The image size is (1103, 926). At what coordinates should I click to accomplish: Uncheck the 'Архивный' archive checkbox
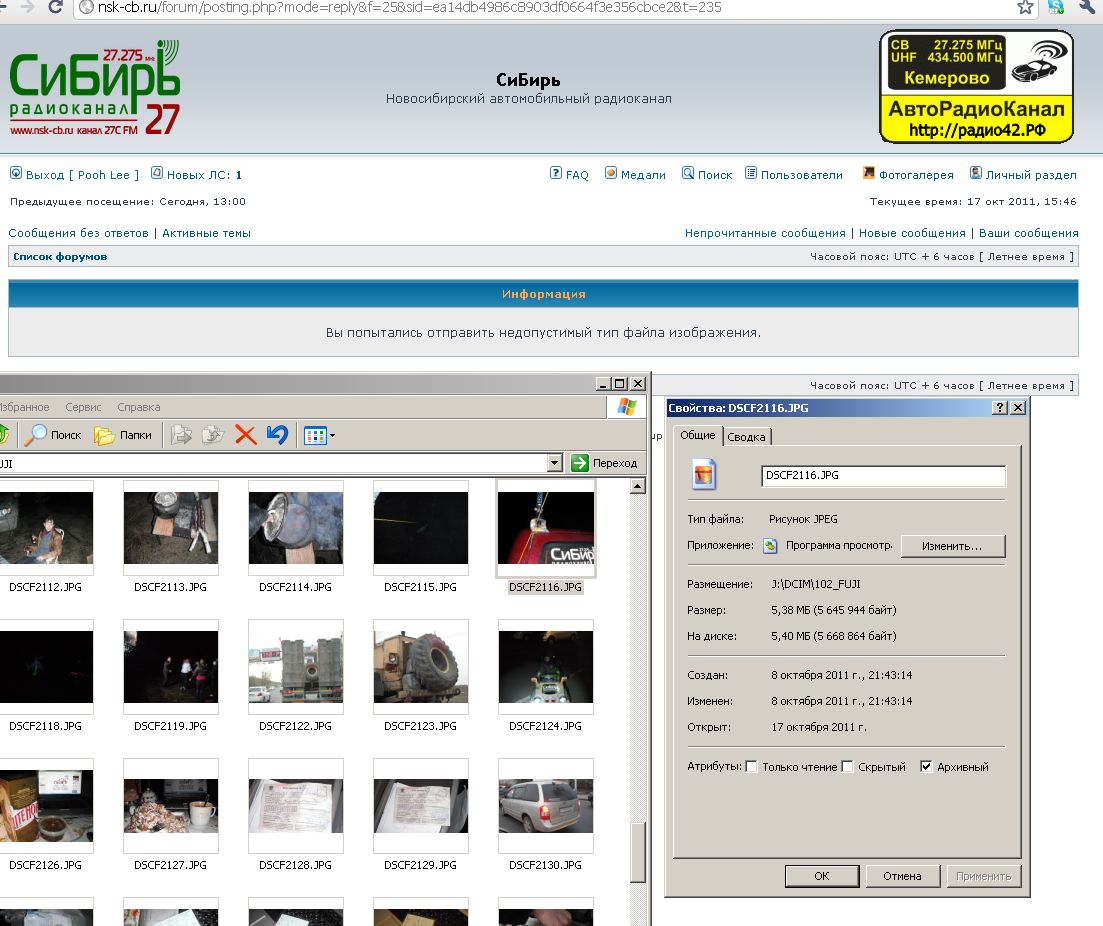pos(926,767)
